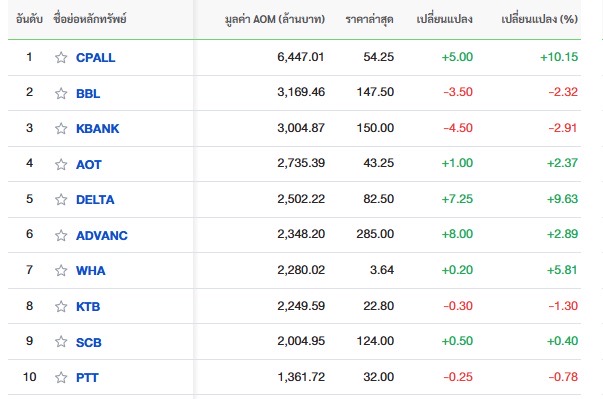Open the KBANK symbol page

[98, 128]
